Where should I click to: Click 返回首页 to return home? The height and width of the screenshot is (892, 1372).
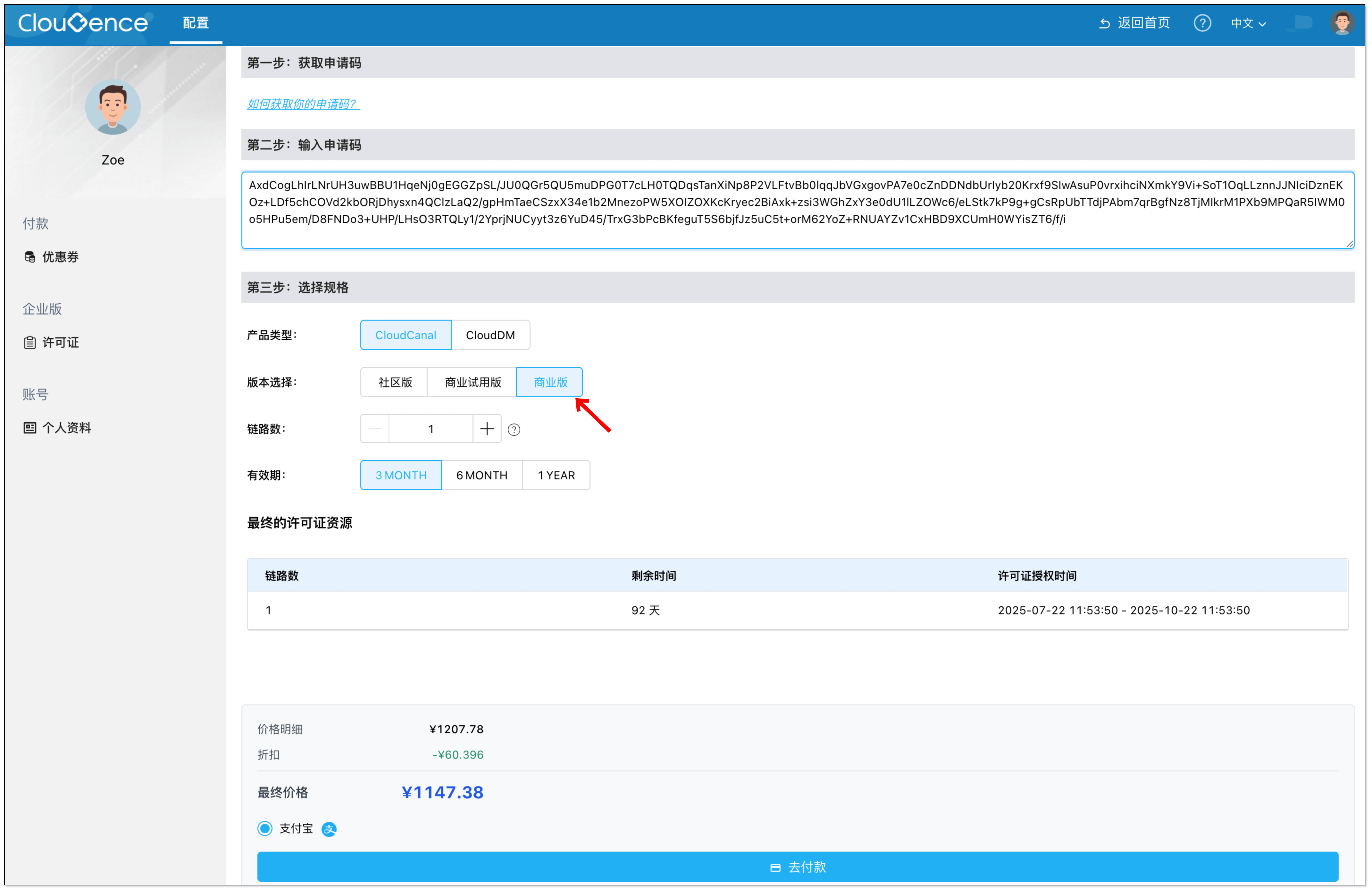point(1134,23)
